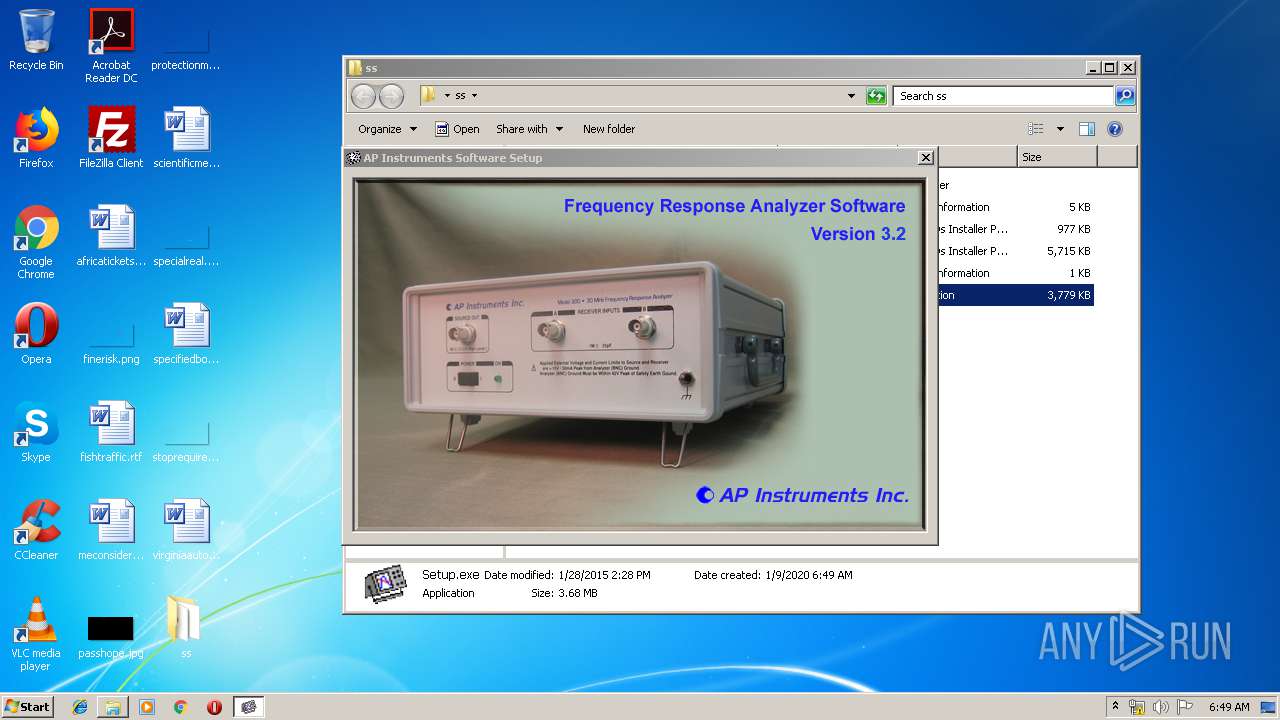The width and height of the screenshot is (1280, 720).
Task: Sort files by the Size column header
Action: [1057, 157]
